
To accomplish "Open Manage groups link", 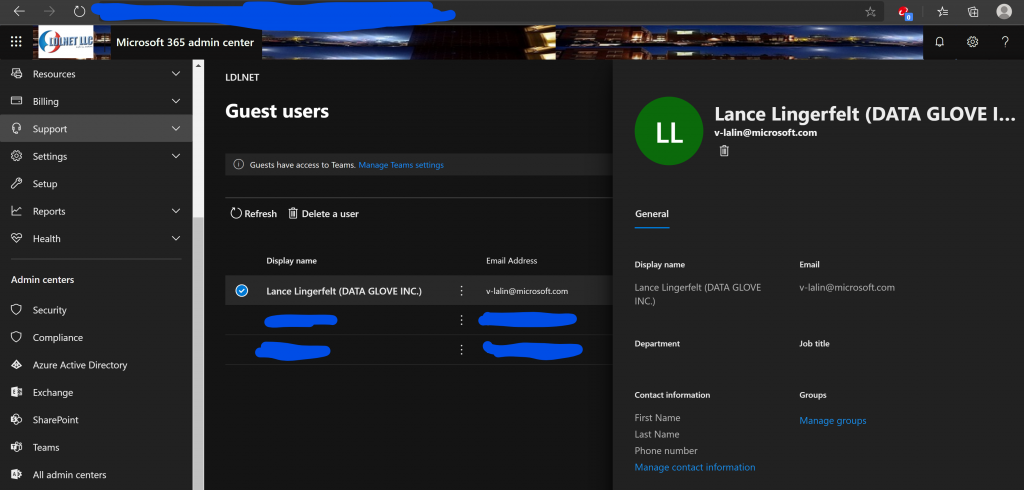I will (833, 421).
